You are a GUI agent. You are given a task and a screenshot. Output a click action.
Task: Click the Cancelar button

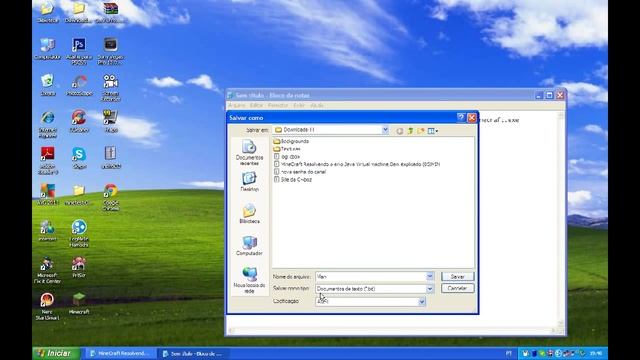[x=457, y=288]
